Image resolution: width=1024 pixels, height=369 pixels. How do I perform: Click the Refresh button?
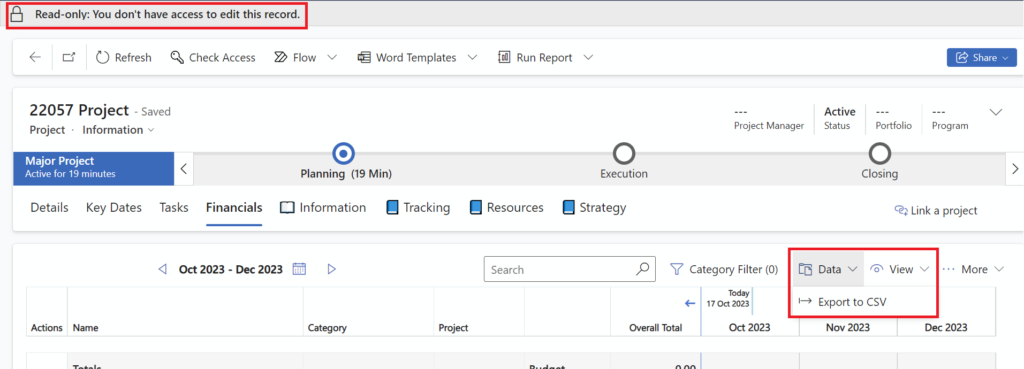tap(123, 57)
